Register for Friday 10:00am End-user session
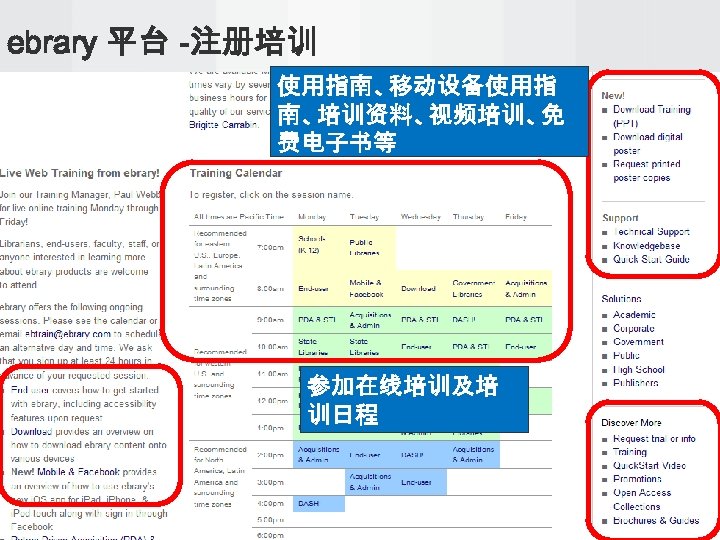The width and height of the screenshot is (720, 540). tap(520, 347)
